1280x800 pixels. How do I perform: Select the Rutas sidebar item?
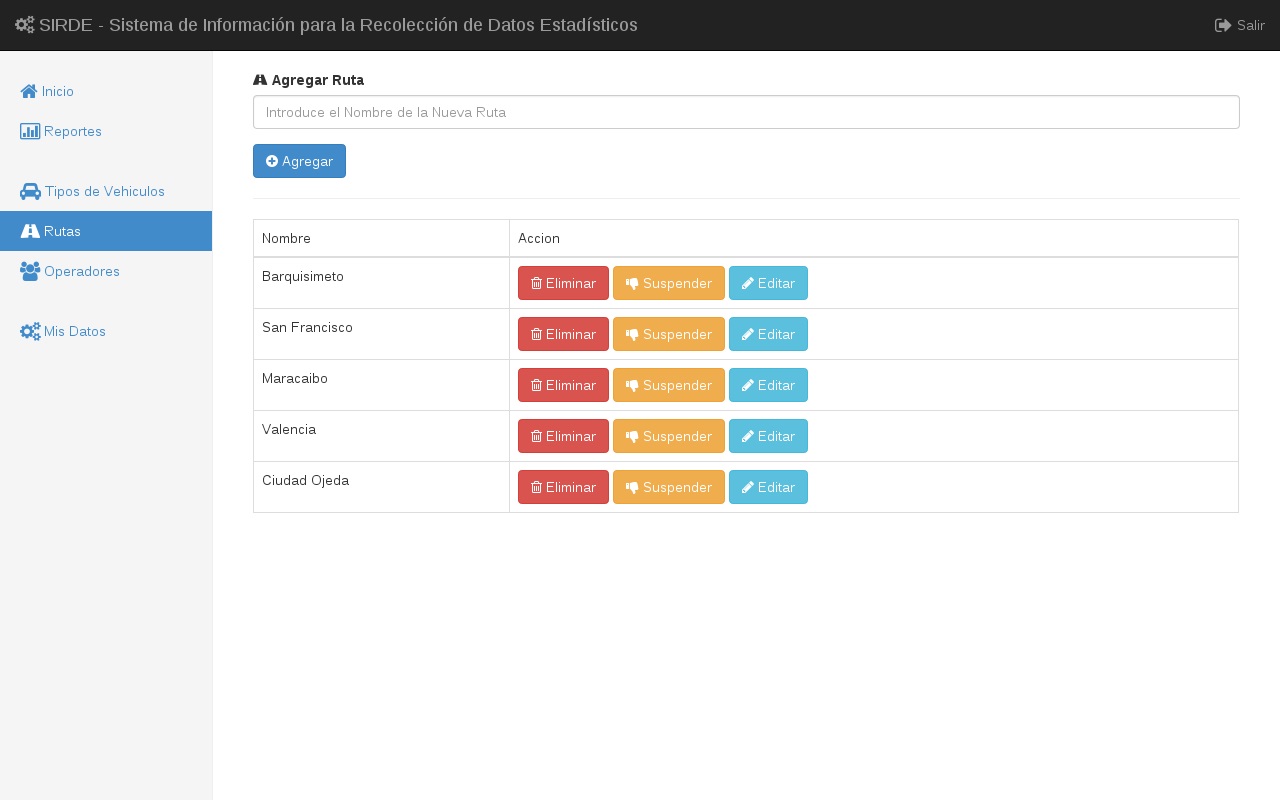pos(106,231)
